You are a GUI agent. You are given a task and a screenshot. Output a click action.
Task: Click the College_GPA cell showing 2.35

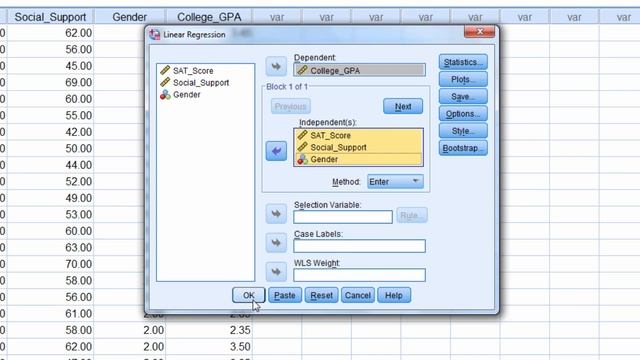tap(209, 330)
